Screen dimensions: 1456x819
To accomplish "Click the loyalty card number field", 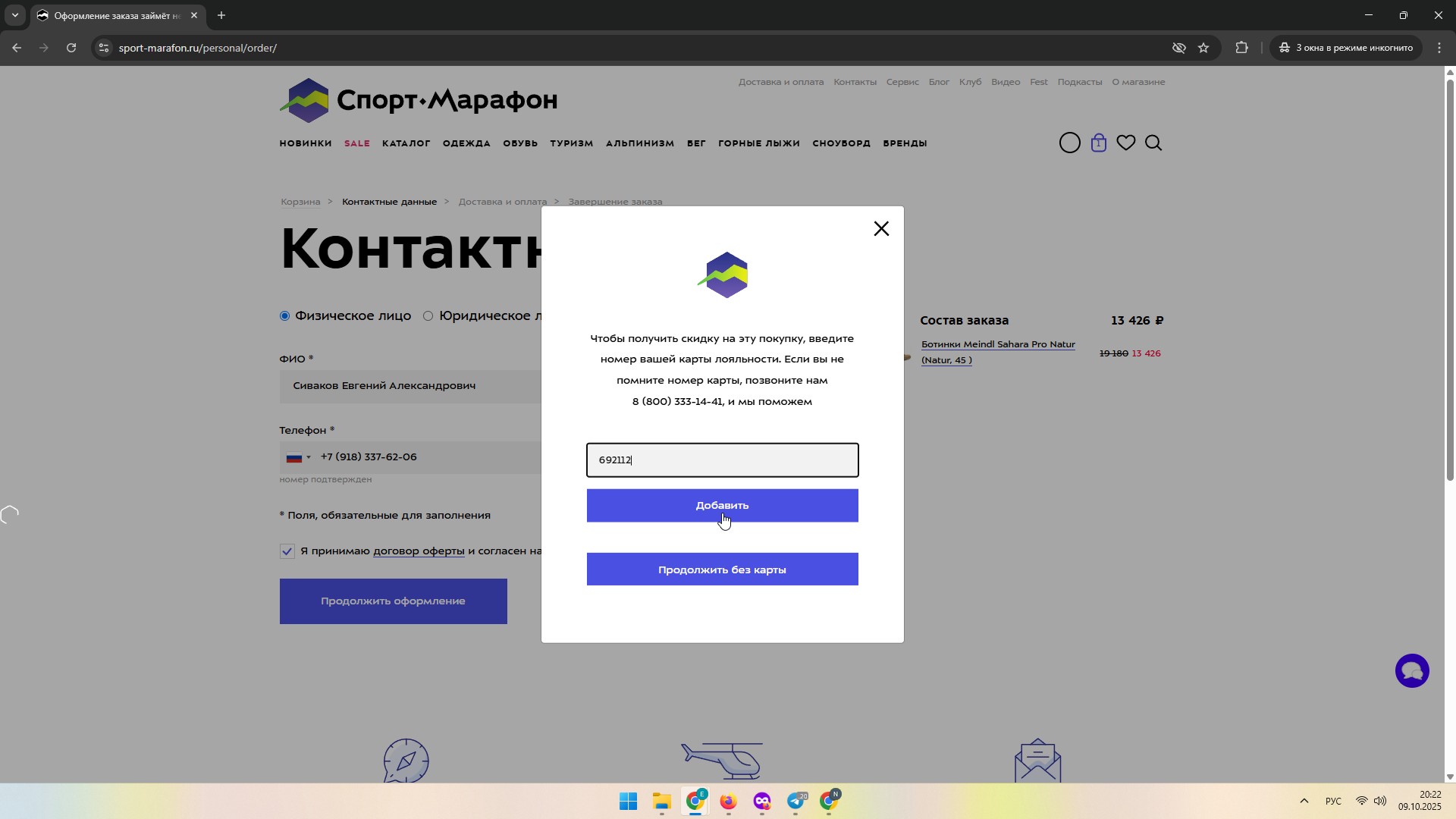I will pos(722,460).
